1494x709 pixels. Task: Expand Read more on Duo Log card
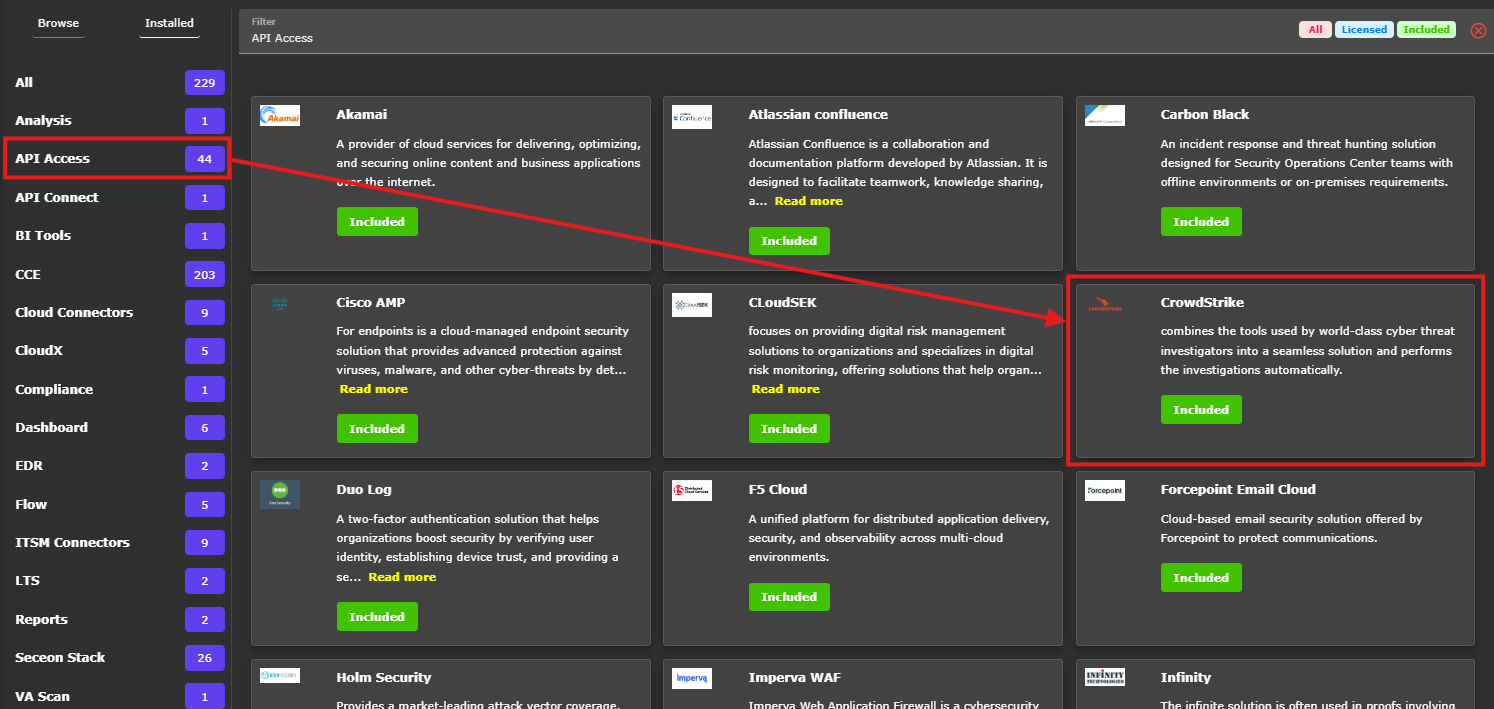(x=402, y=577)
